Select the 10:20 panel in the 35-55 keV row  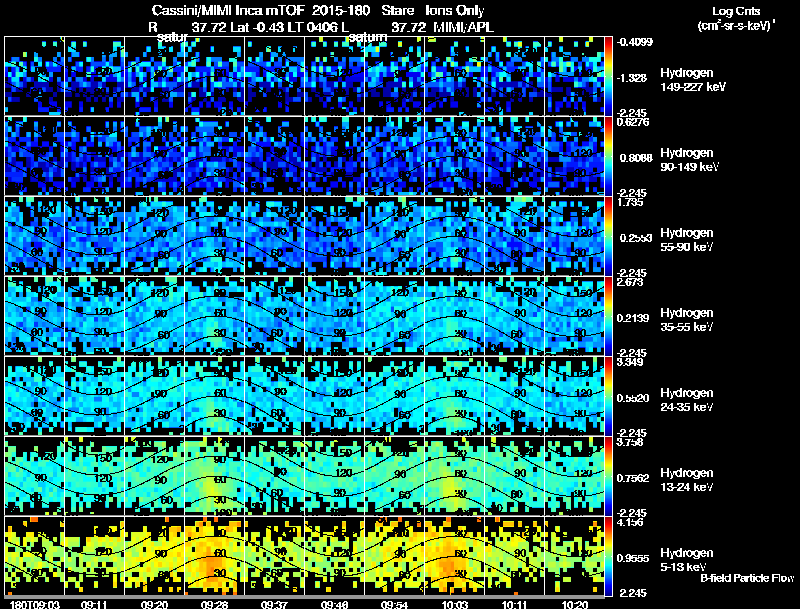pyautogui.click(x=574, y=316)
